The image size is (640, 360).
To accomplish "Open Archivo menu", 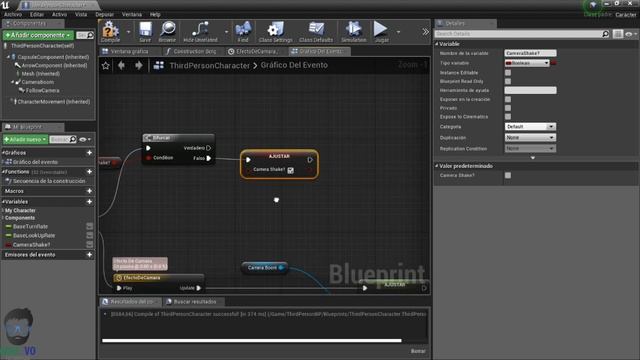I will point(13,14).
